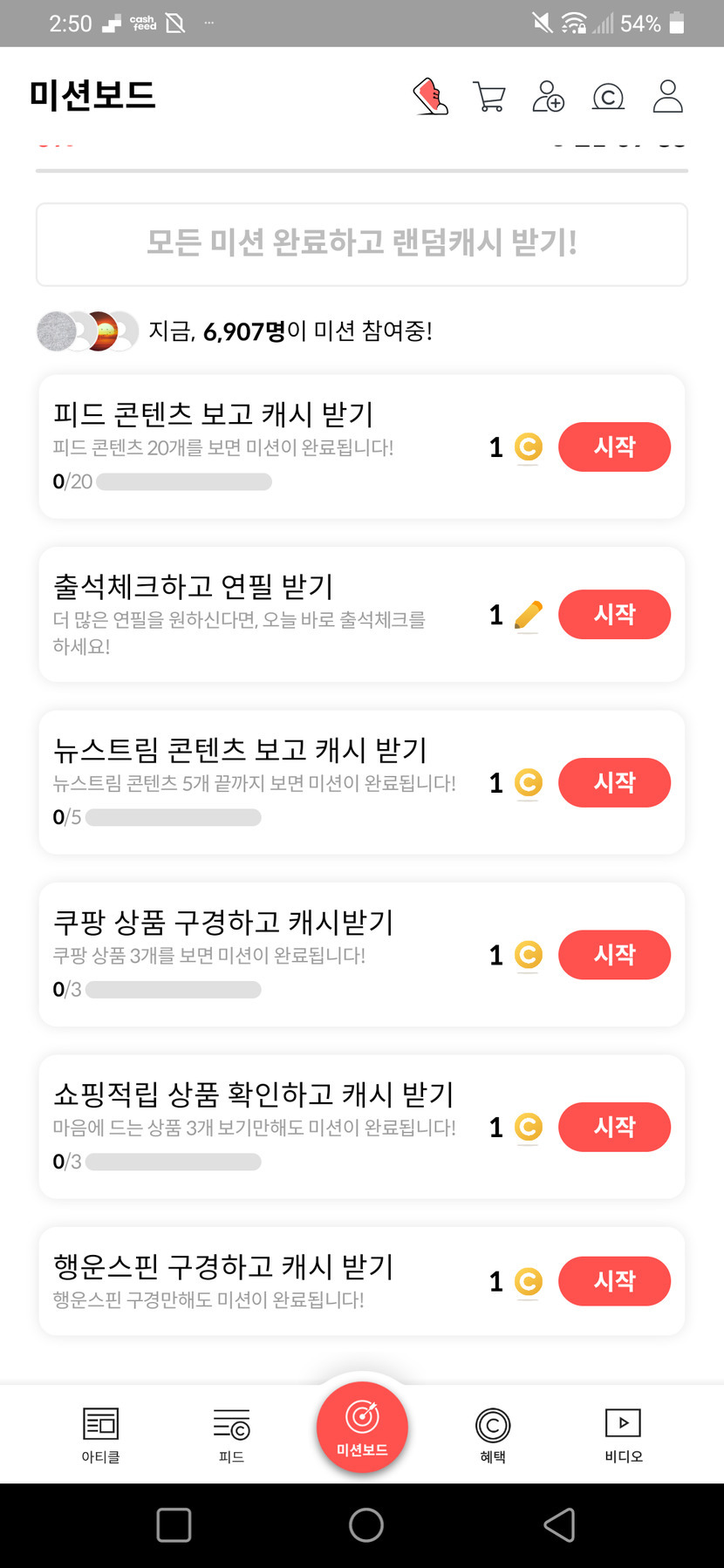Open the user profile icon

(x=667, y=96)
